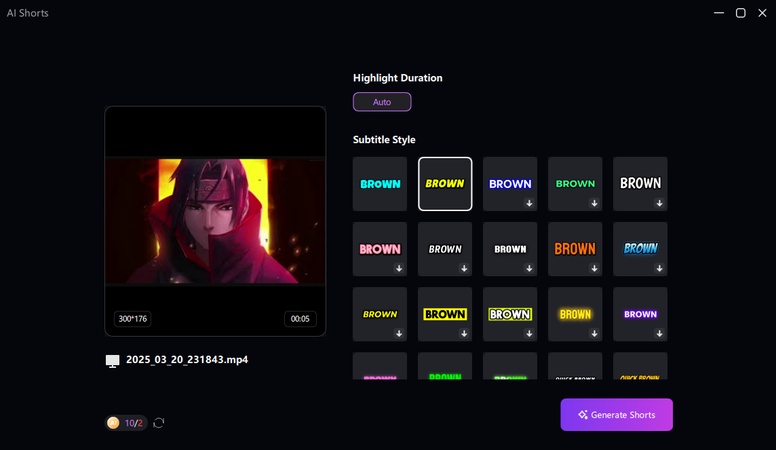Screen dimensions: 776x450
Task: Download the green BROWN style via arrow icon
Action: point(594,203)
